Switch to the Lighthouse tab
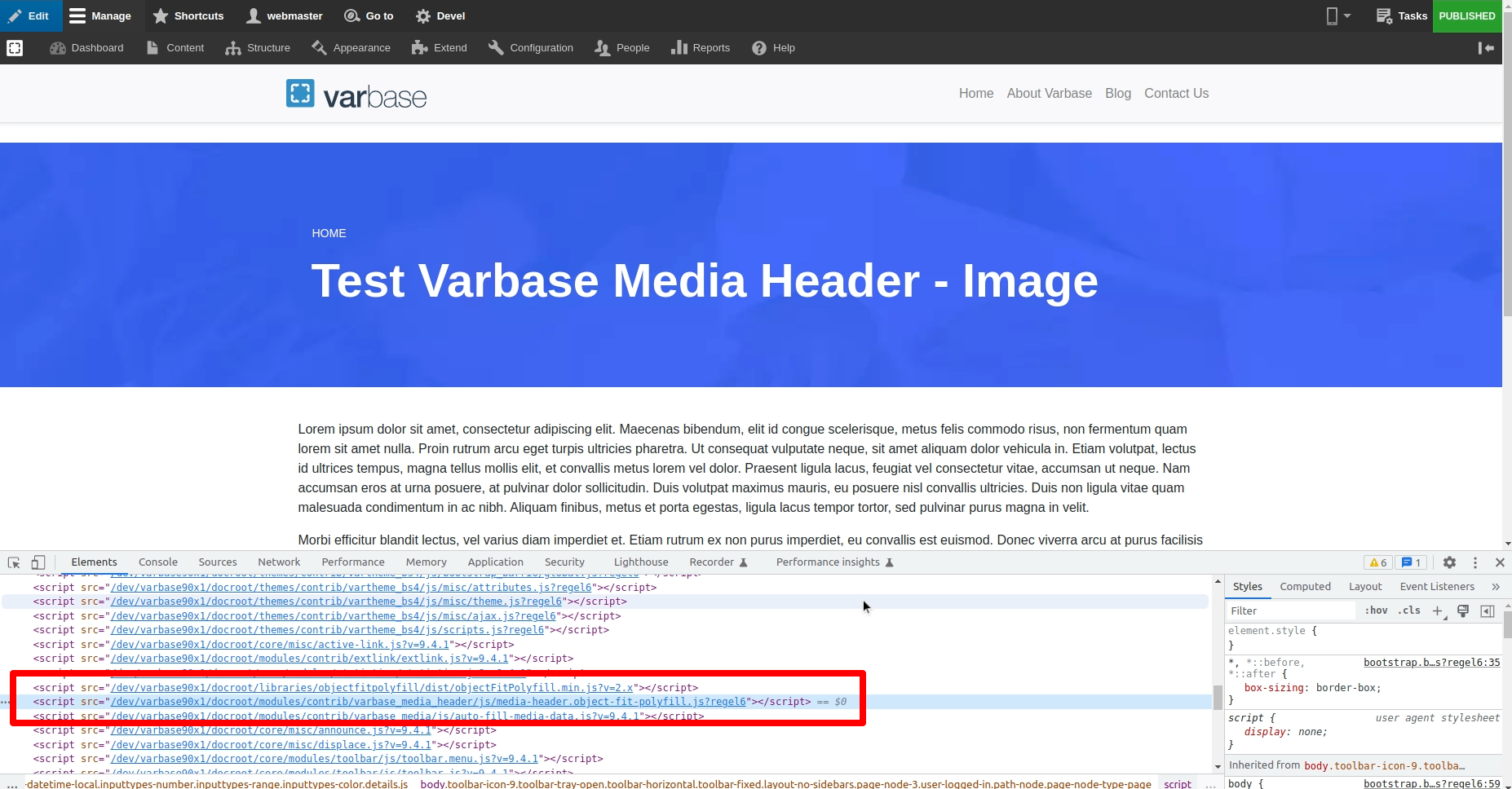1512x789 pixels. click(x=641, y=562)
